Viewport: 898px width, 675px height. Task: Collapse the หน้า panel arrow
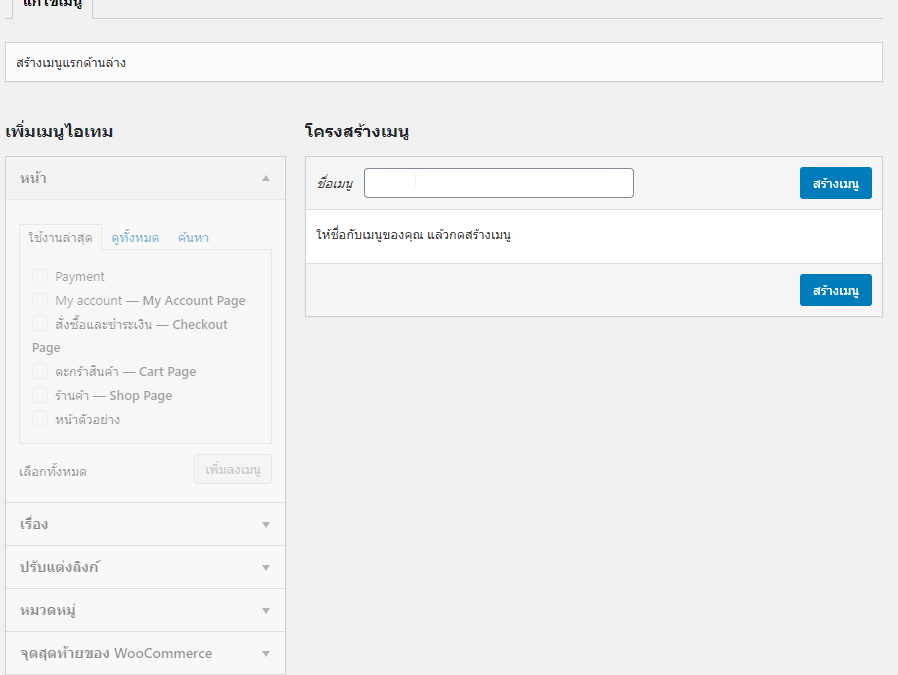(x=266, y=178)
